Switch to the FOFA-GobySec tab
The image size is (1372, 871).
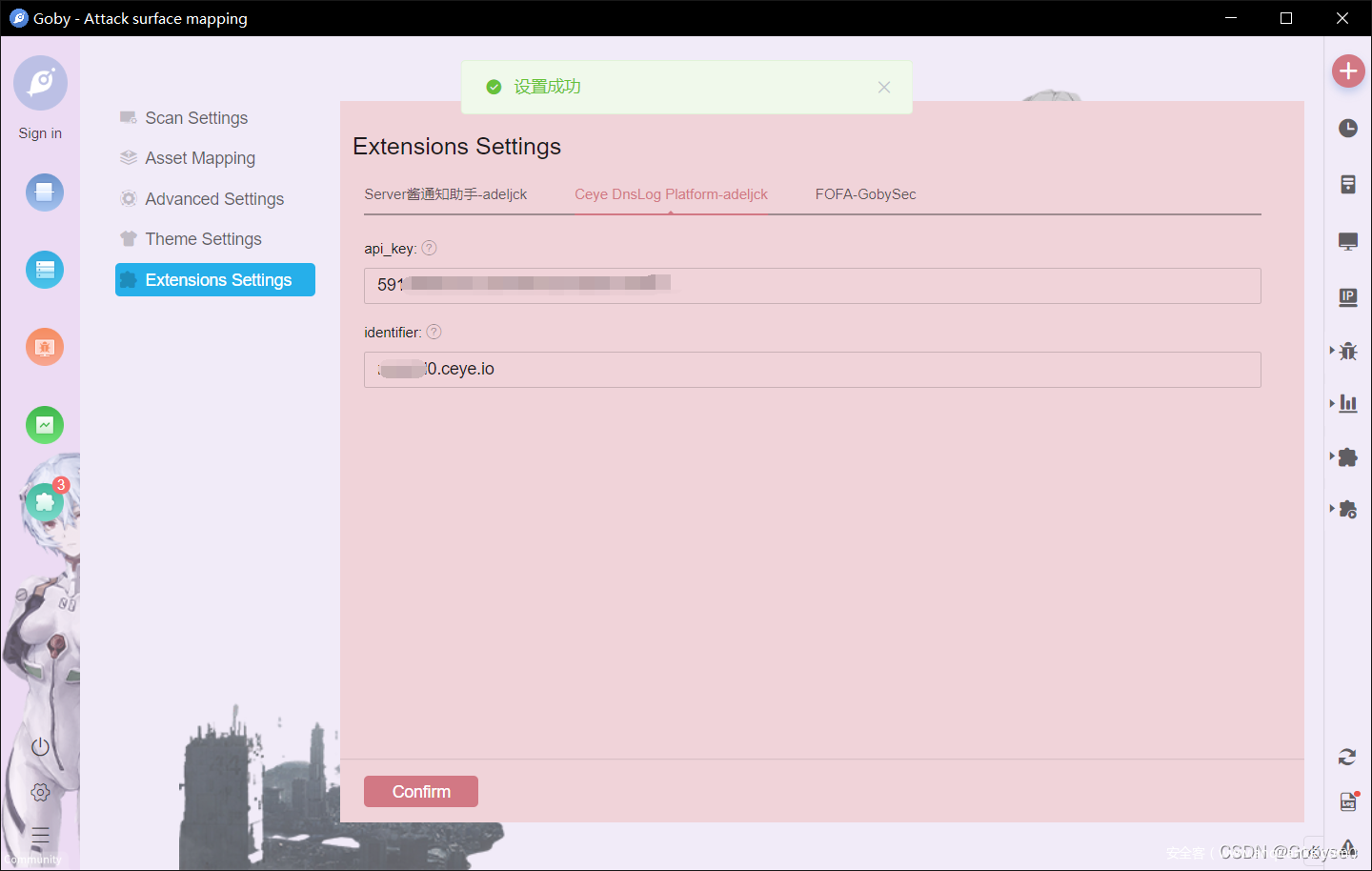click(x=865, y=194)
